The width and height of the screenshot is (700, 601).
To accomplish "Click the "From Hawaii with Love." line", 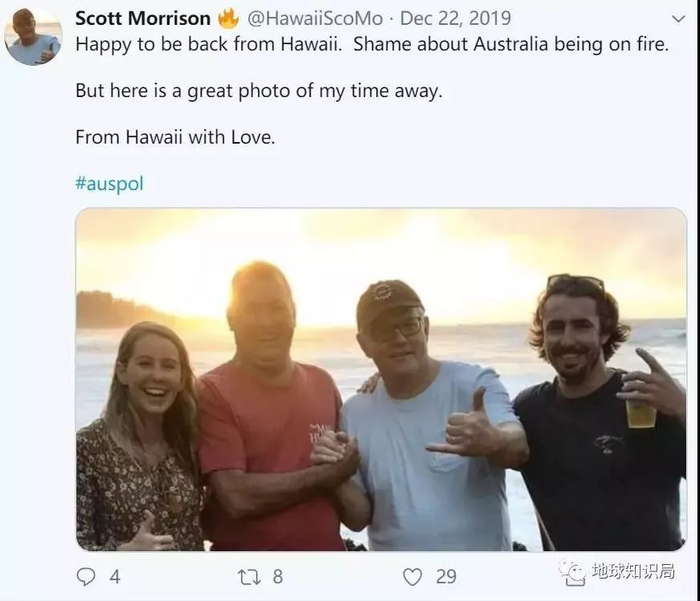I will tap(175, 137).
